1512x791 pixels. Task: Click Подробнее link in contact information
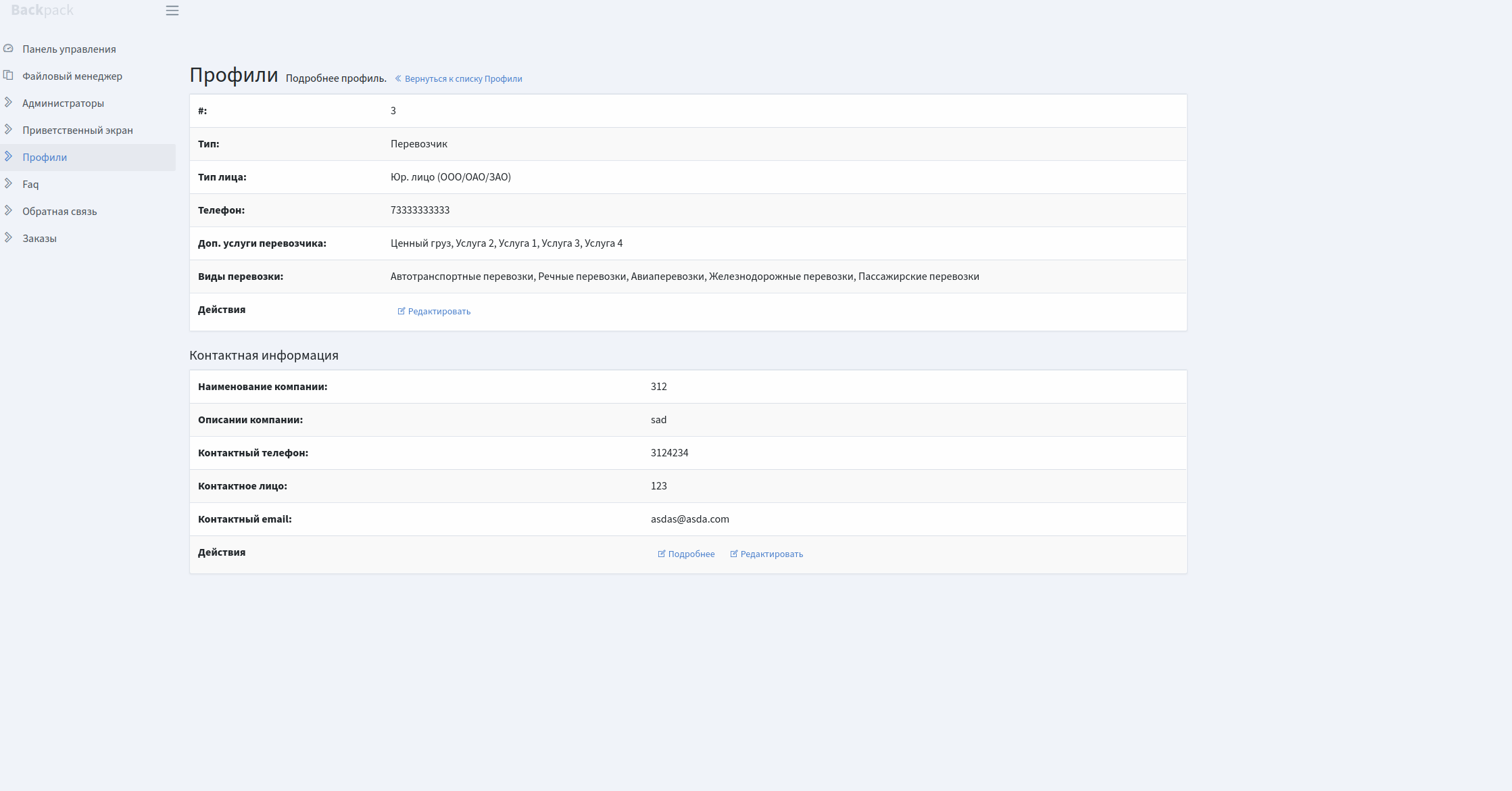tap(691, 554)
